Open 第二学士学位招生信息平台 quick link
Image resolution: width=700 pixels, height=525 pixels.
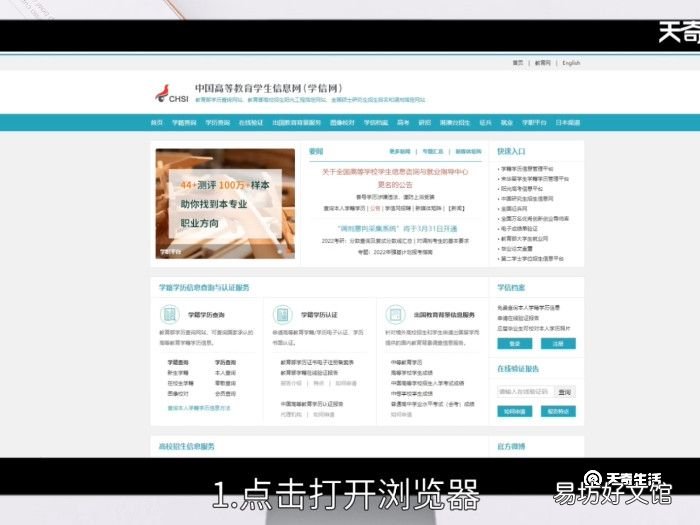point(532,258)
